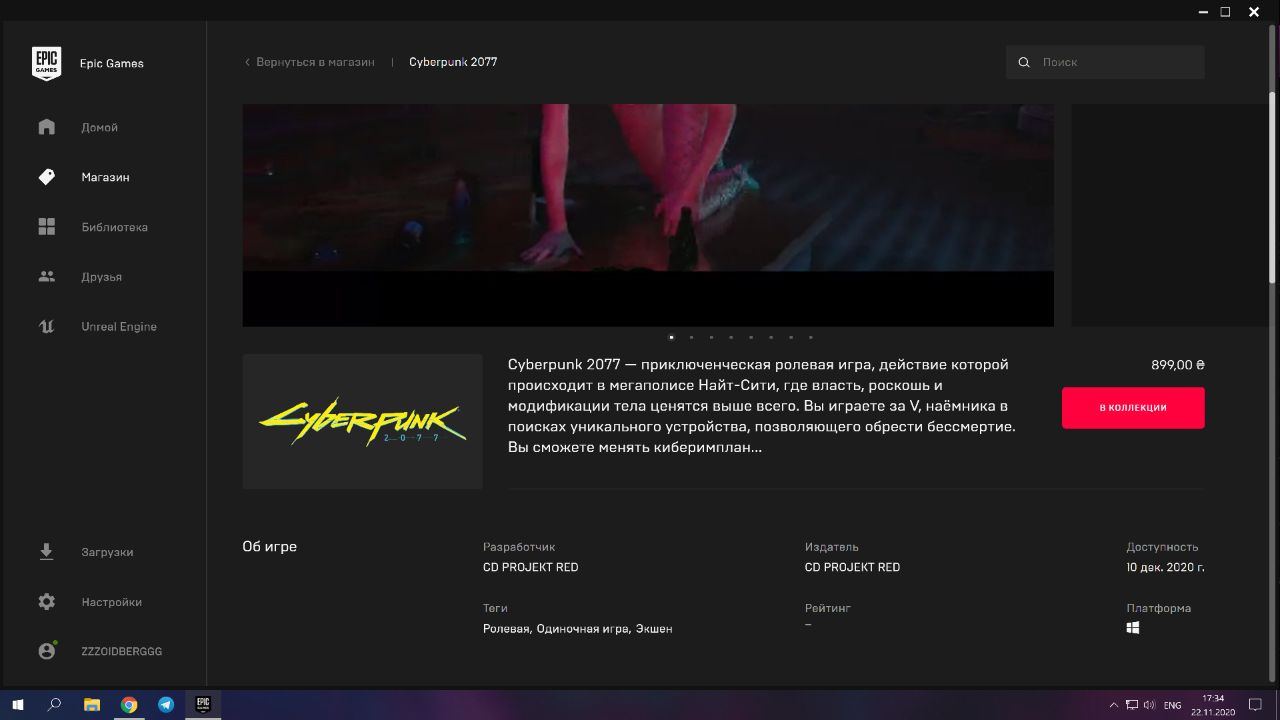Click the ZZZOIDBERGGG account name
1280x720 pixels.
[122, 651]
